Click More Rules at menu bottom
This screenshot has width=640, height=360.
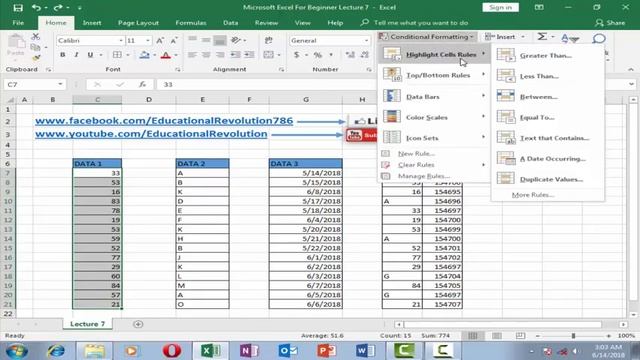point(533,195)
